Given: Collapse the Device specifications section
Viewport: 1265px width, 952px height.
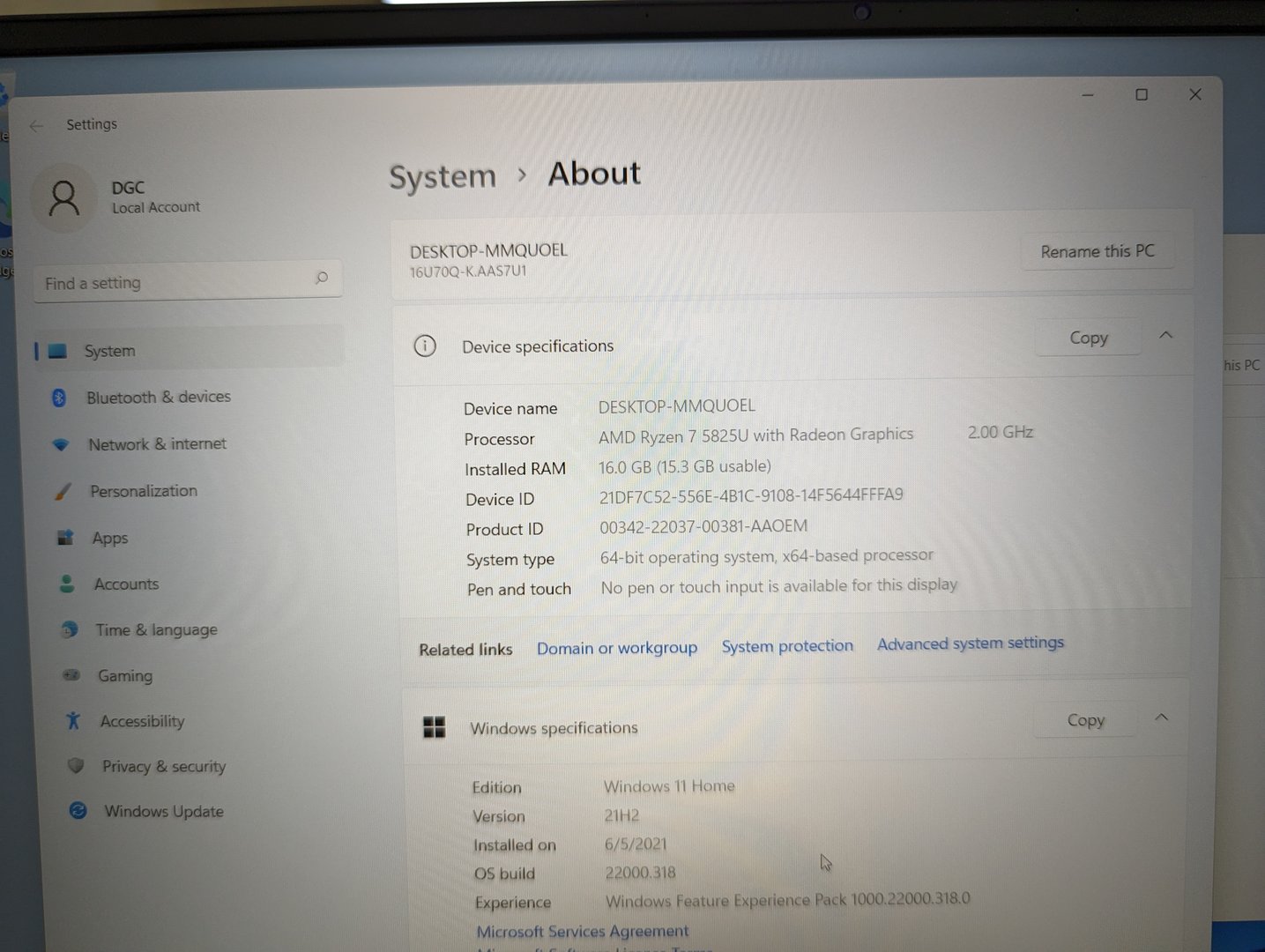Looking at the screenshot, I should pyautogui.click(x=1165, y=335).
